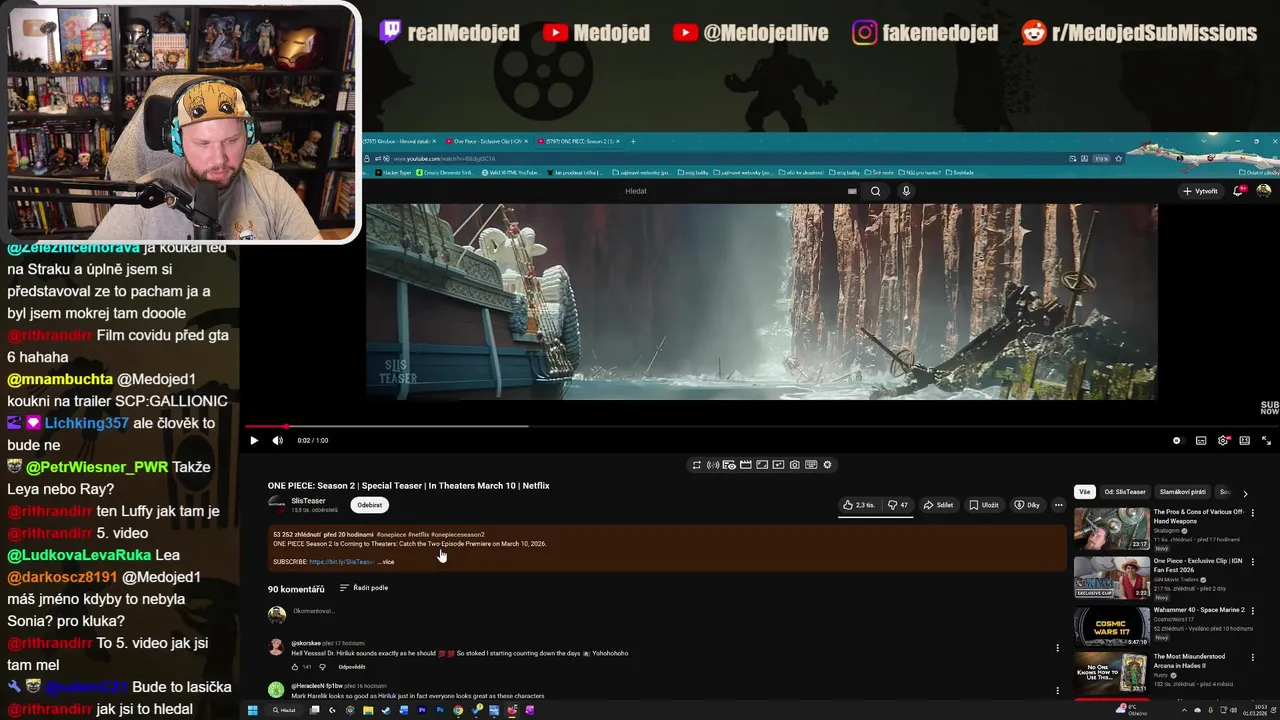
Task: Click the keyboard icon in the extension toolbar
Action: click(x=811, y=465)
